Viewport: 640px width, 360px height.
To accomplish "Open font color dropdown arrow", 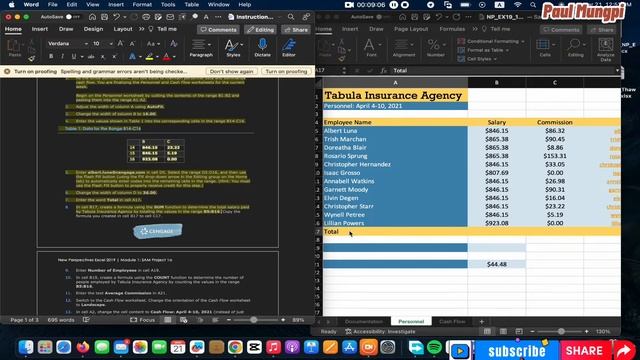I will pyautogui.click(x=174, y=57).
